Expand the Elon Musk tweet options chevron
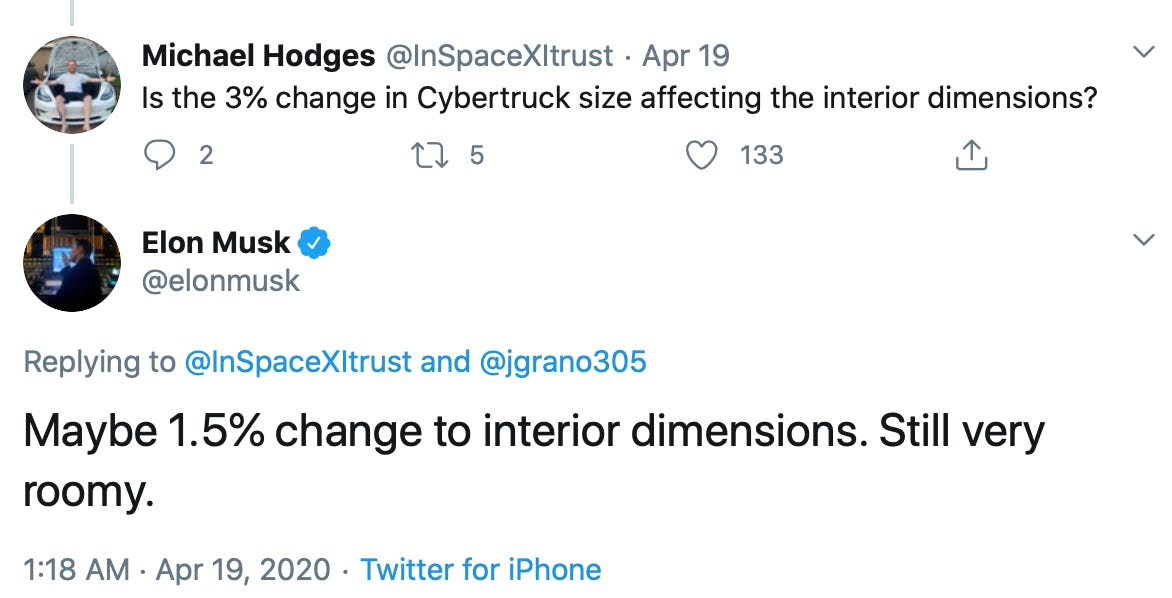 coord(1142,239)
